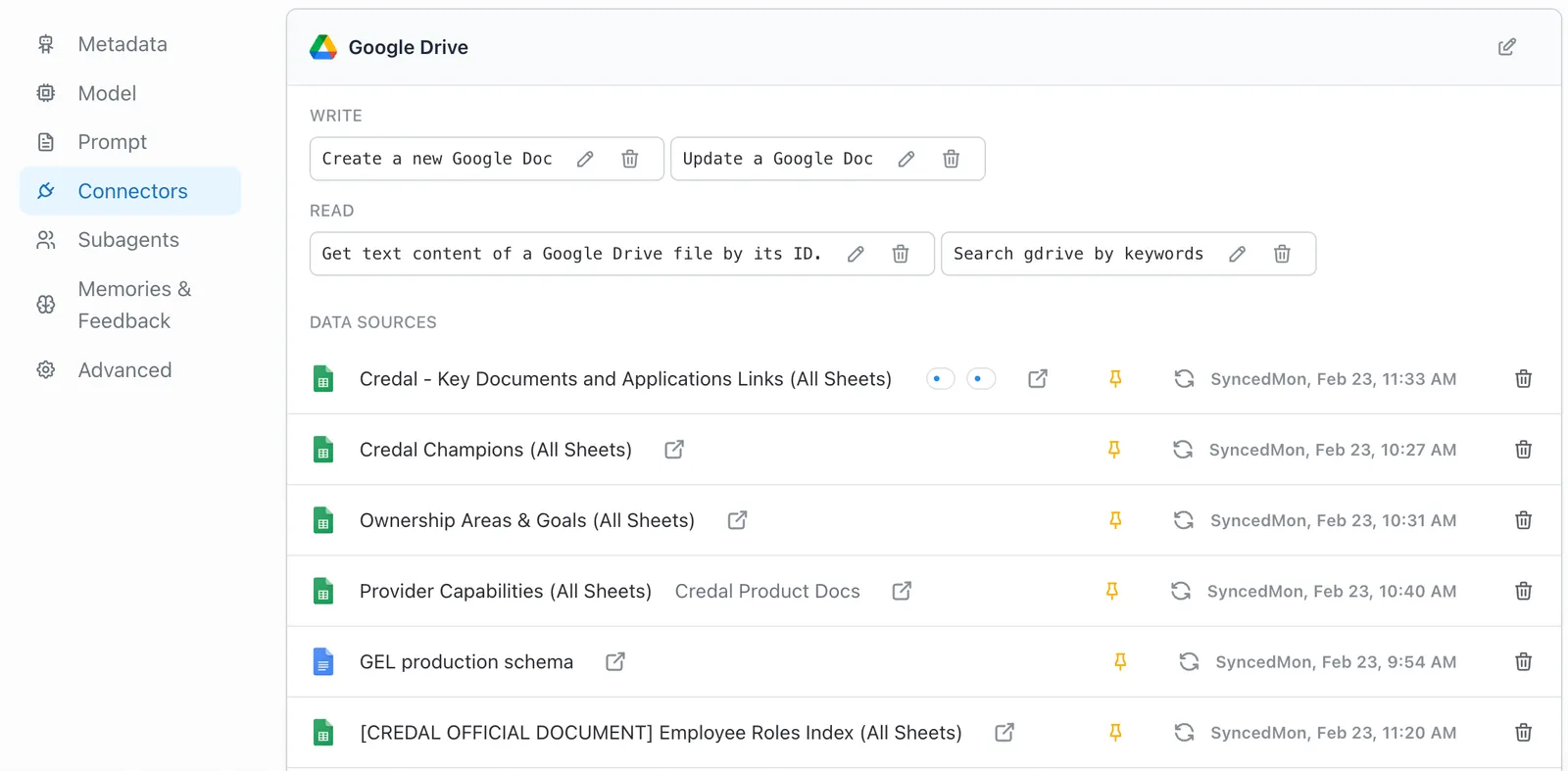The height and width of the screenshot is (771, 1568).
Task: Delete the 'Update a Google Doc' action
Action: click(951, 159)
